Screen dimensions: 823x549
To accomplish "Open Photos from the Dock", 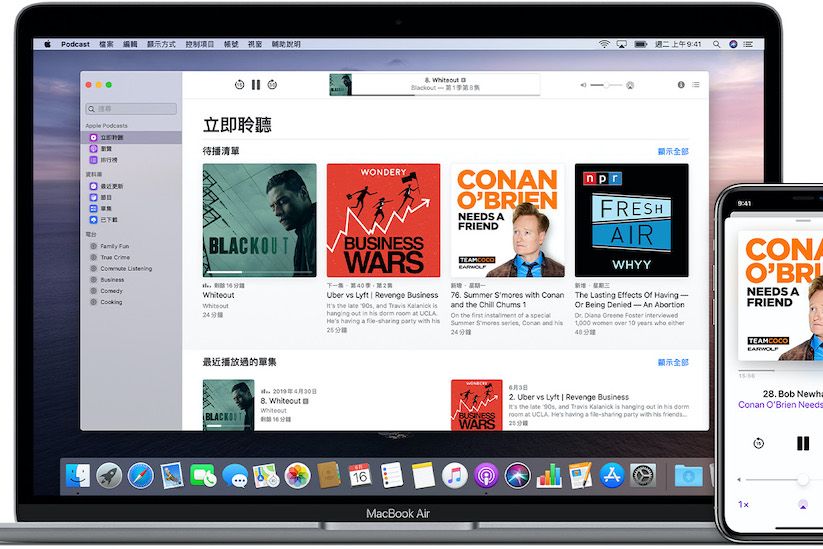I will [x=298, y=476].
